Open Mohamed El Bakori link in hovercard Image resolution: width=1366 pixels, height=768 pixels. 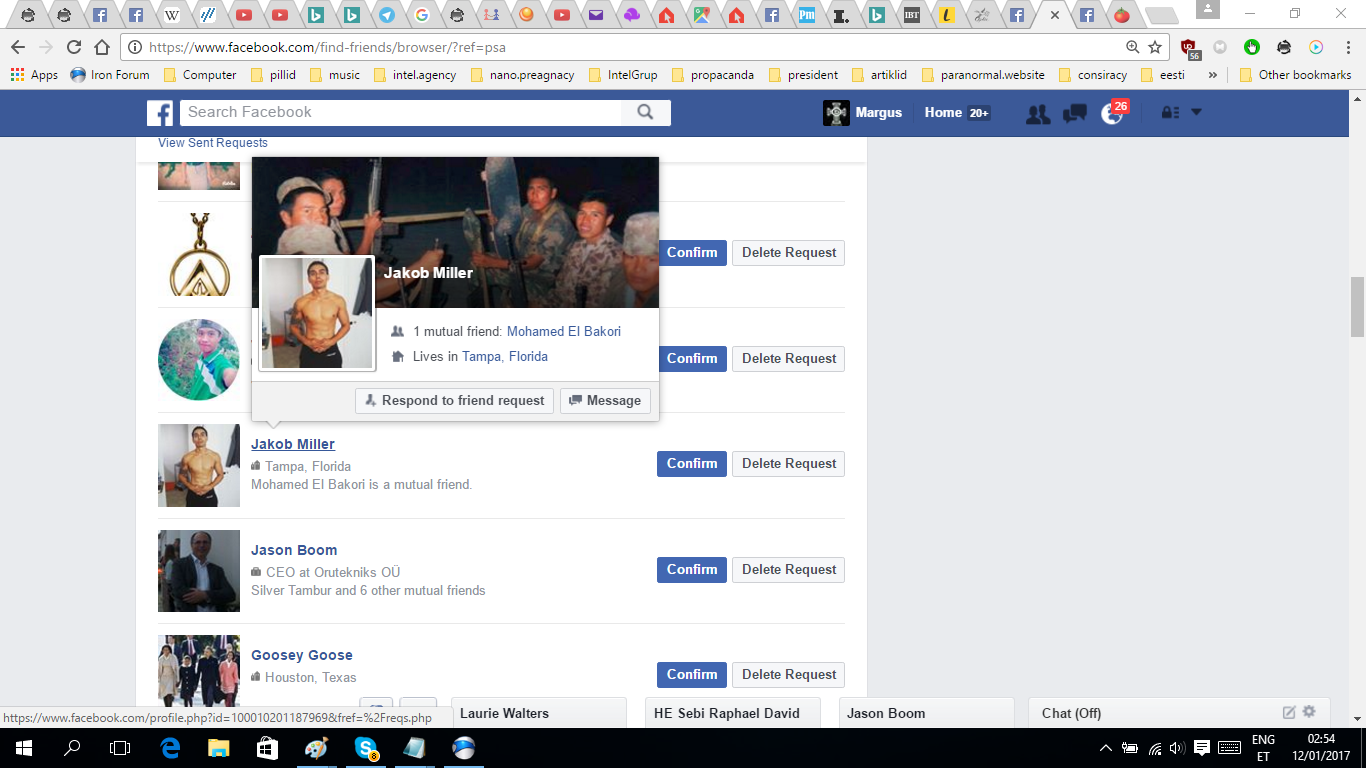tap(564, 331)
